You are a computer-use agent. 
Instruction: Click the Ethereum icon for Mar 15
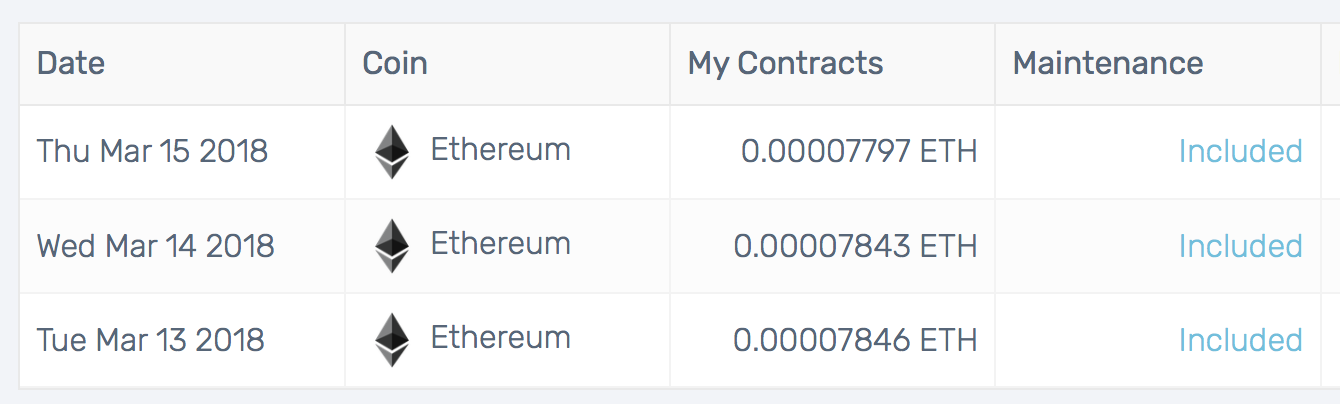tap(392, 152)
